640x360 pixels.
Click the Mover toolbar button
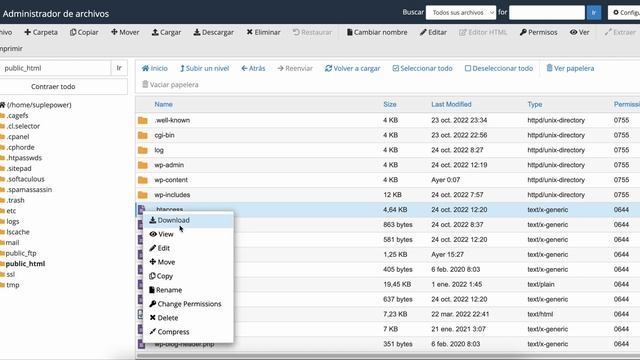[125, 32]
